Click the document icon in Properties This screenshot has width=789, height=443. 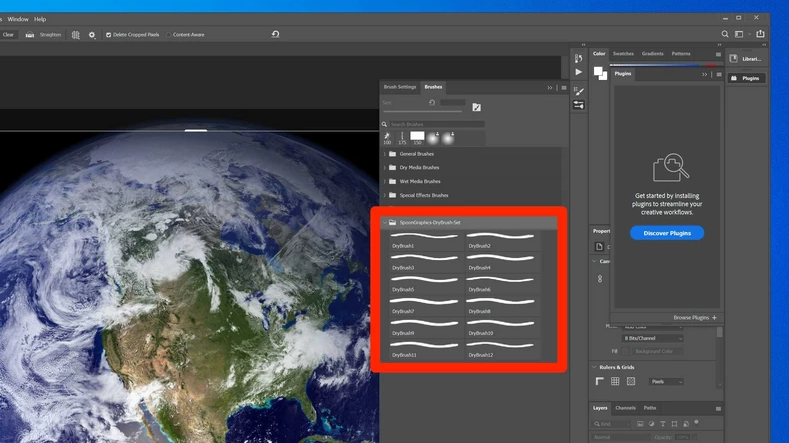coord(599,247)
